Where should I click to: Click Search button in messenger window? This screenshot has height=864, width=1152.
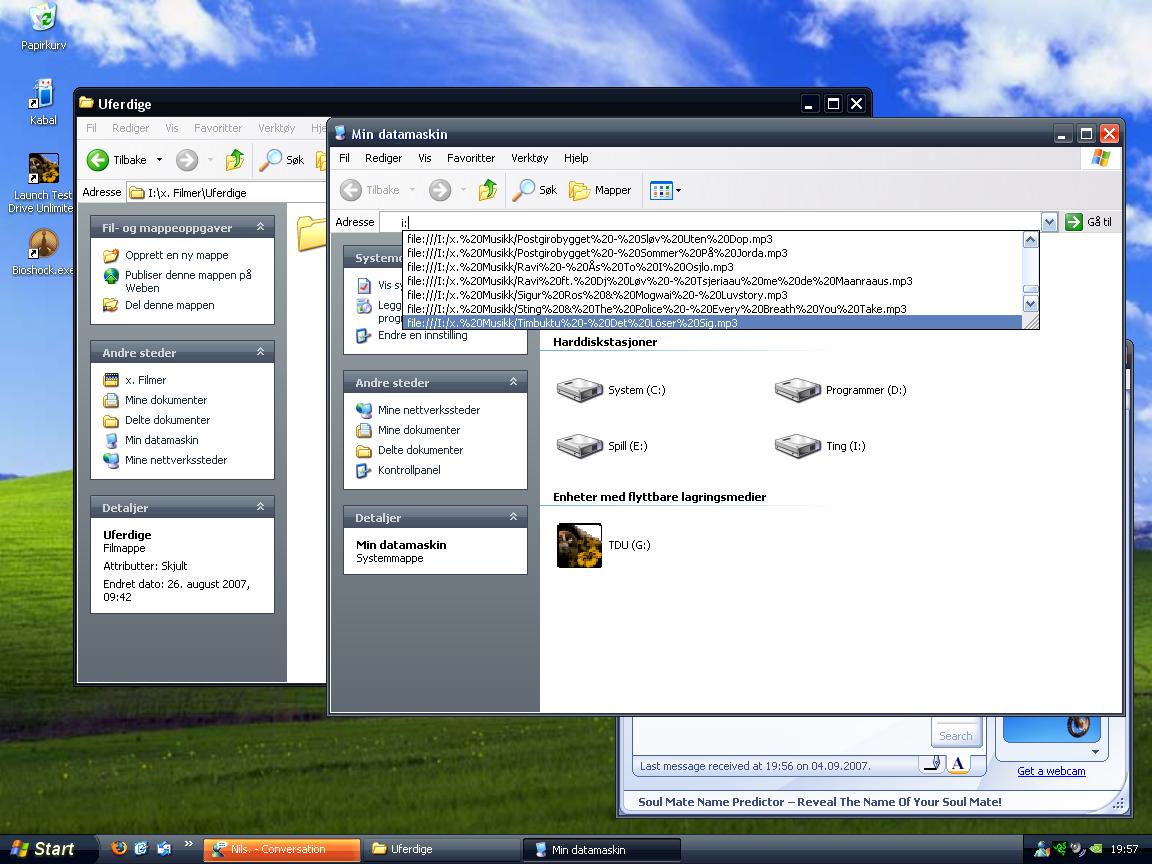956,735
